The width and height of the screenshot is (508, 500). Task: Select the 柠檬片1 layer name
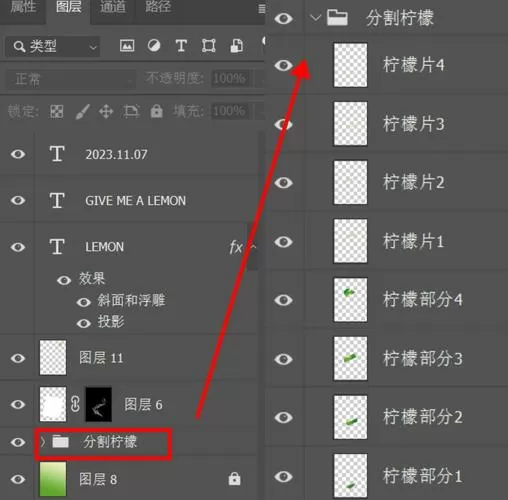414,241
